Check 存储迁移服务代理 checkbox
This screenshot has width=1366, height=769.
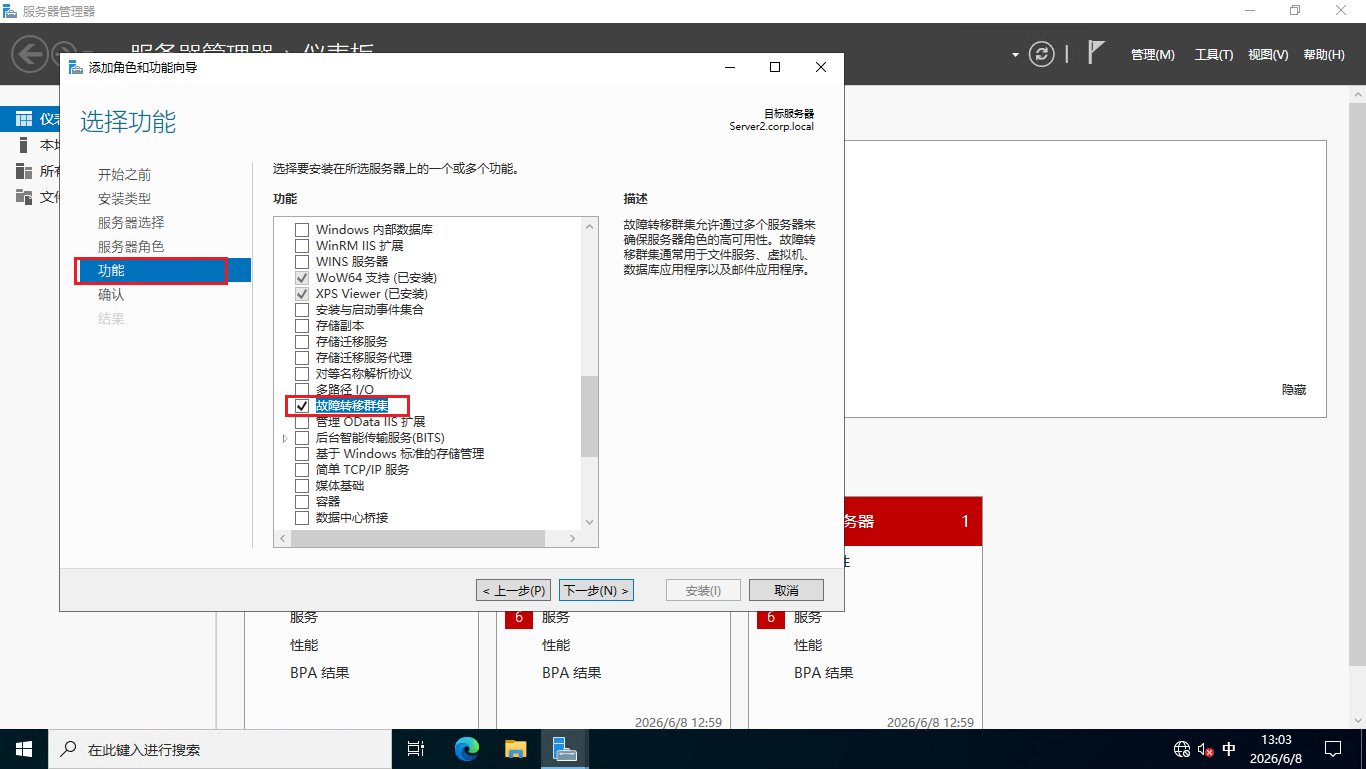pos(302,358)
